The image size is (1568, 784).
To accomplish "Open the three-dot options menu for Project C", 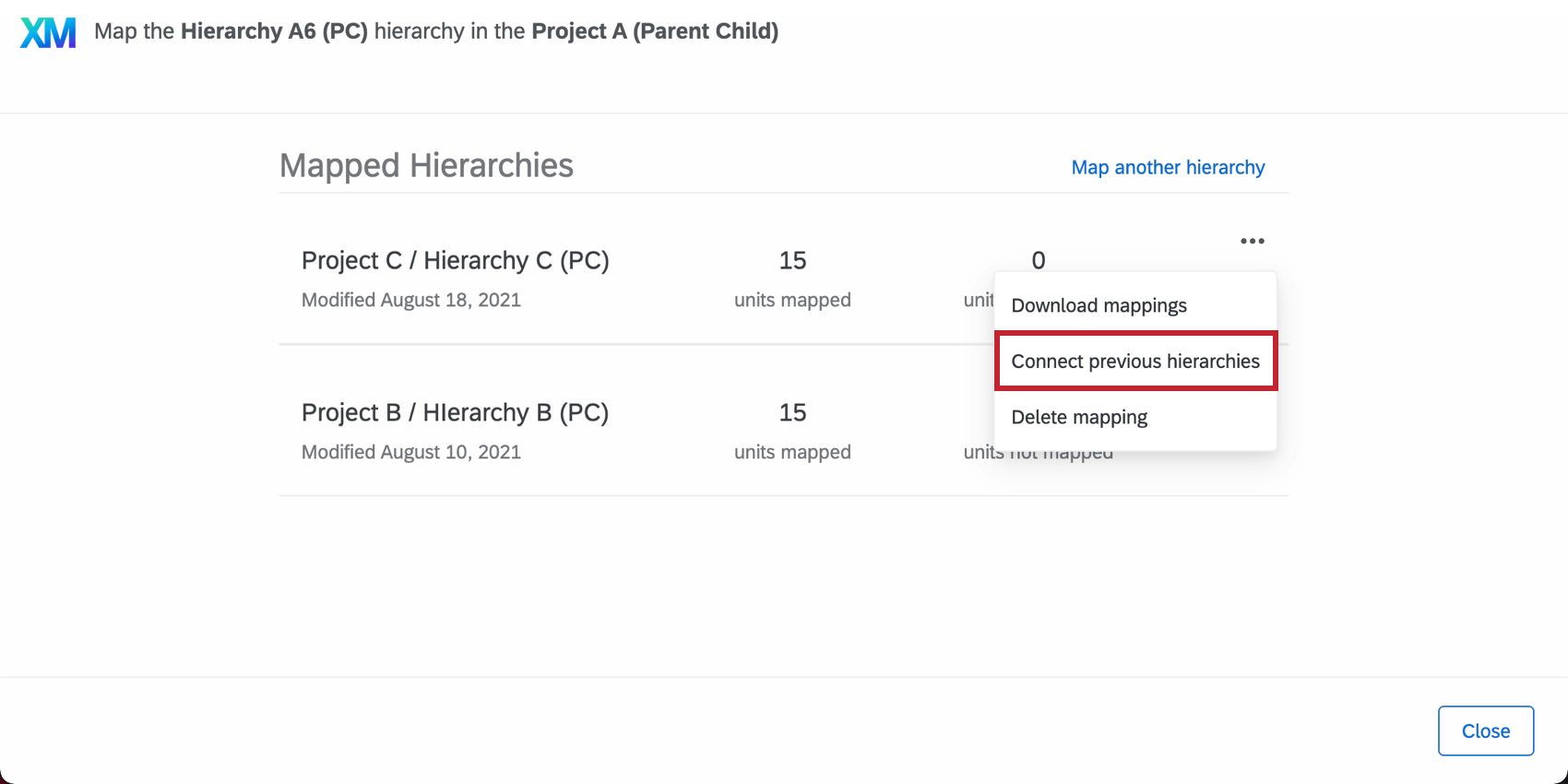I will [x=1252, y=241].
